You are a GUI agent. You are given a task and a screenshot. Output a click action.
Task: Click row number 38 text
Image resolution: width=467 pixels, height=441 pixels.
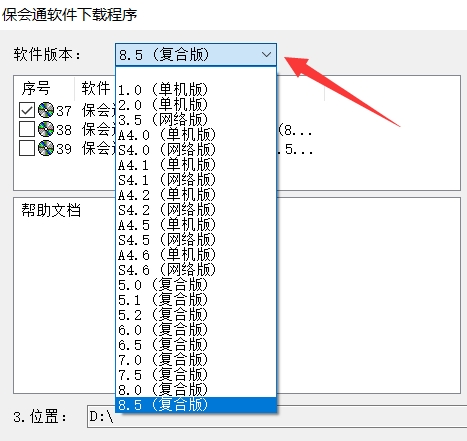click(x=64, y=130)
